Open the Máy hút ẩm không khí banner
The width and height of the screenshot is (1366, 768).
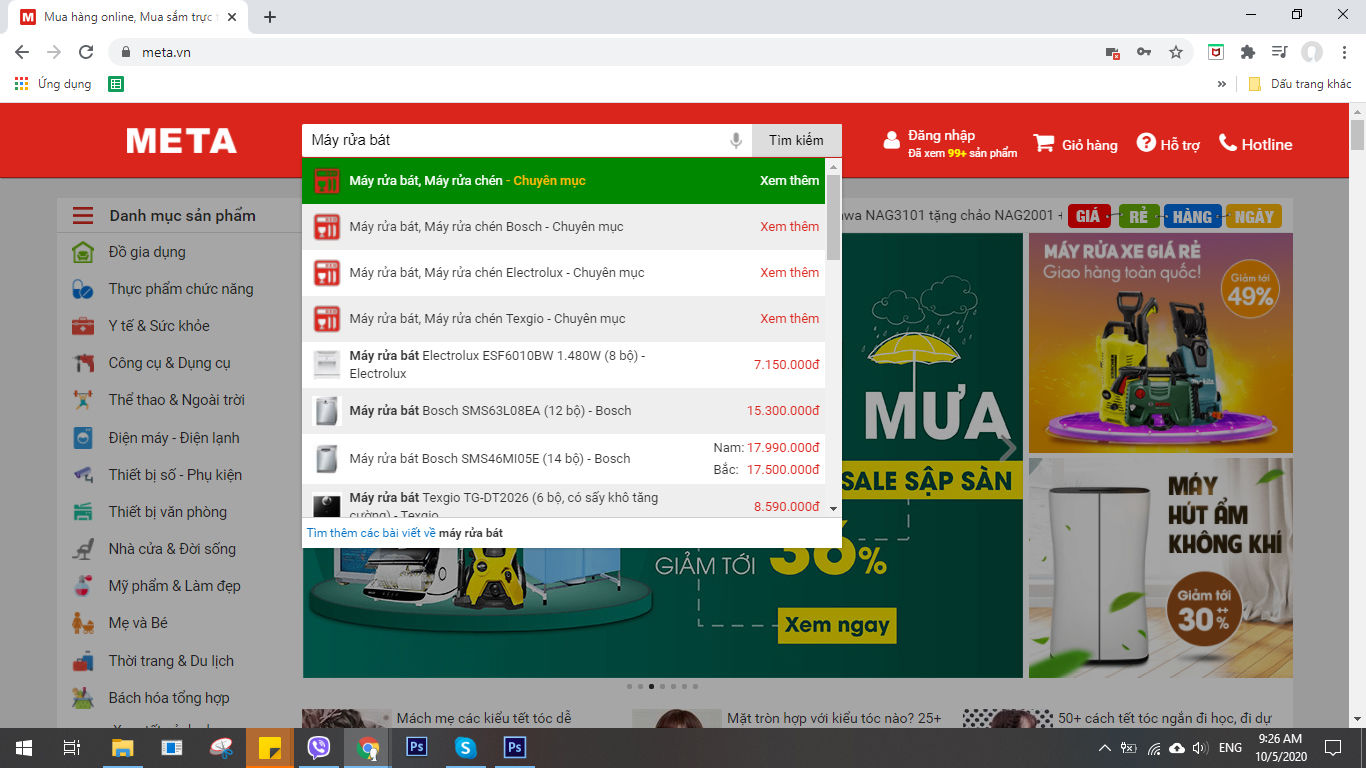coord(1160,568)
